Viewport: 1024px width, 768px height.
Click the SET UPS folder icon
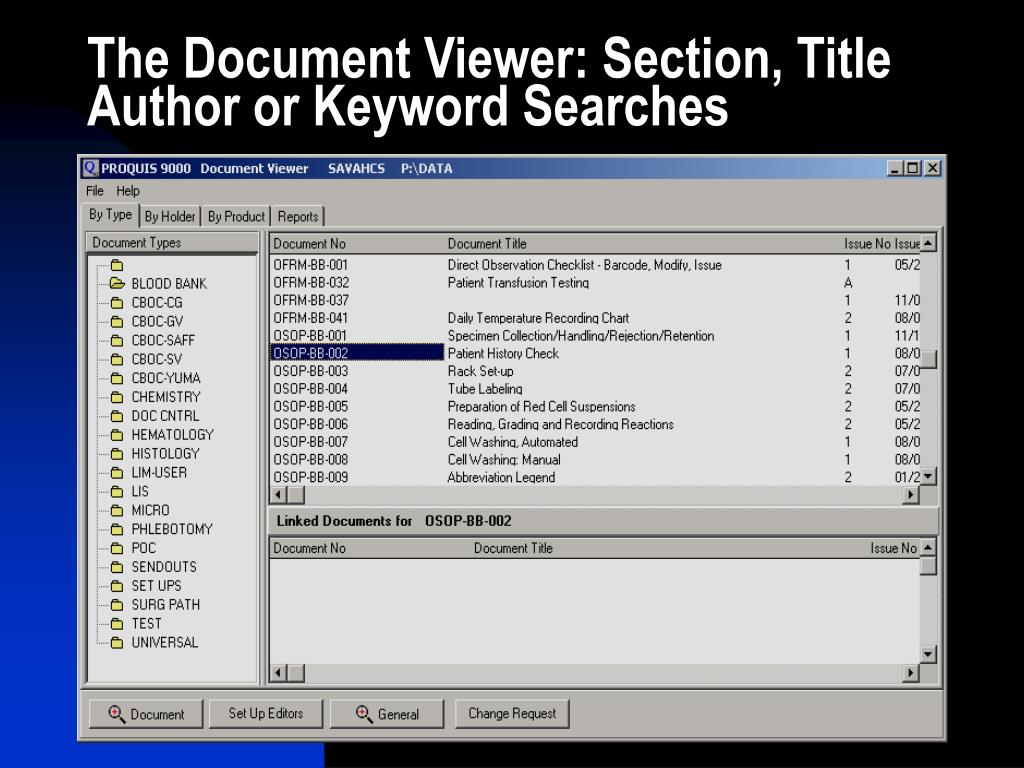point(117,586)
